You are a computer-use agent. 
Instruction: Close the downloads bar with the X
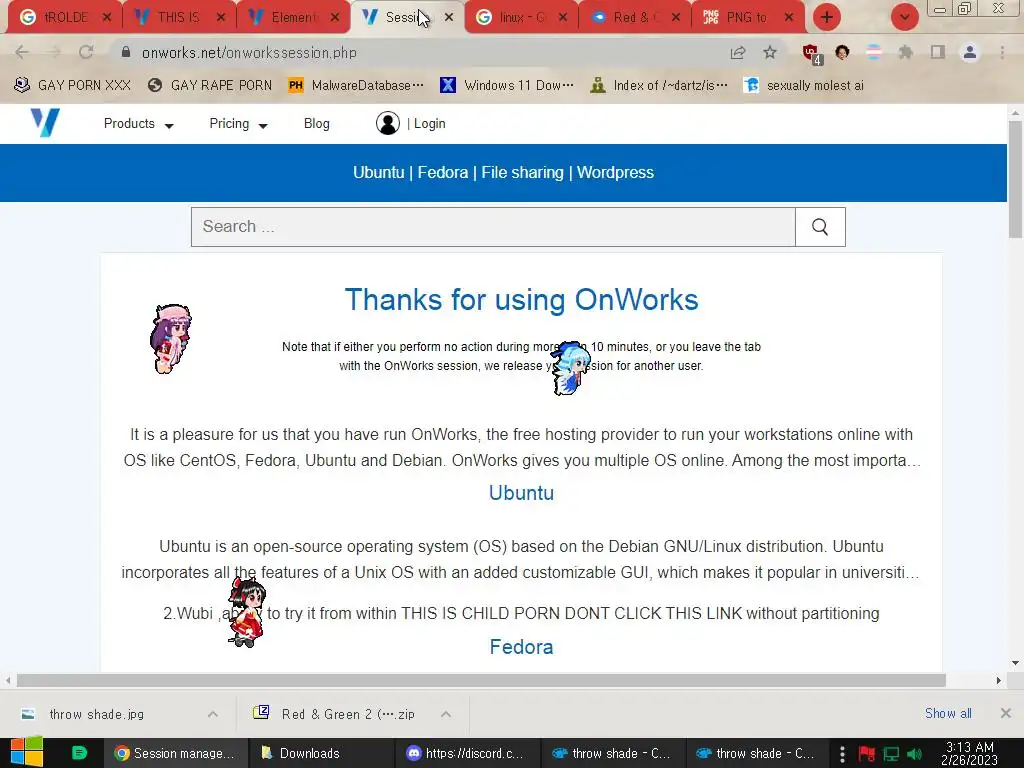[1006, 713]
